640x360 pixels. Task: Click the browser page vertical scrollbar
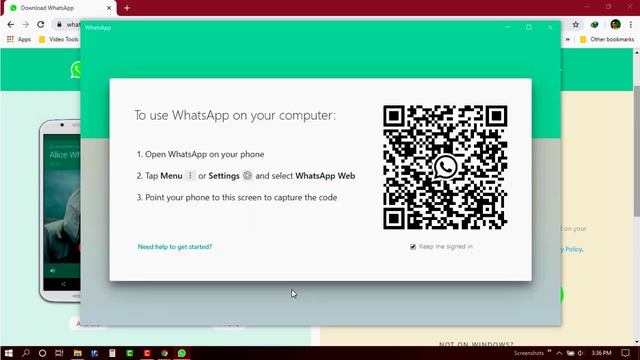pos(636,151)
